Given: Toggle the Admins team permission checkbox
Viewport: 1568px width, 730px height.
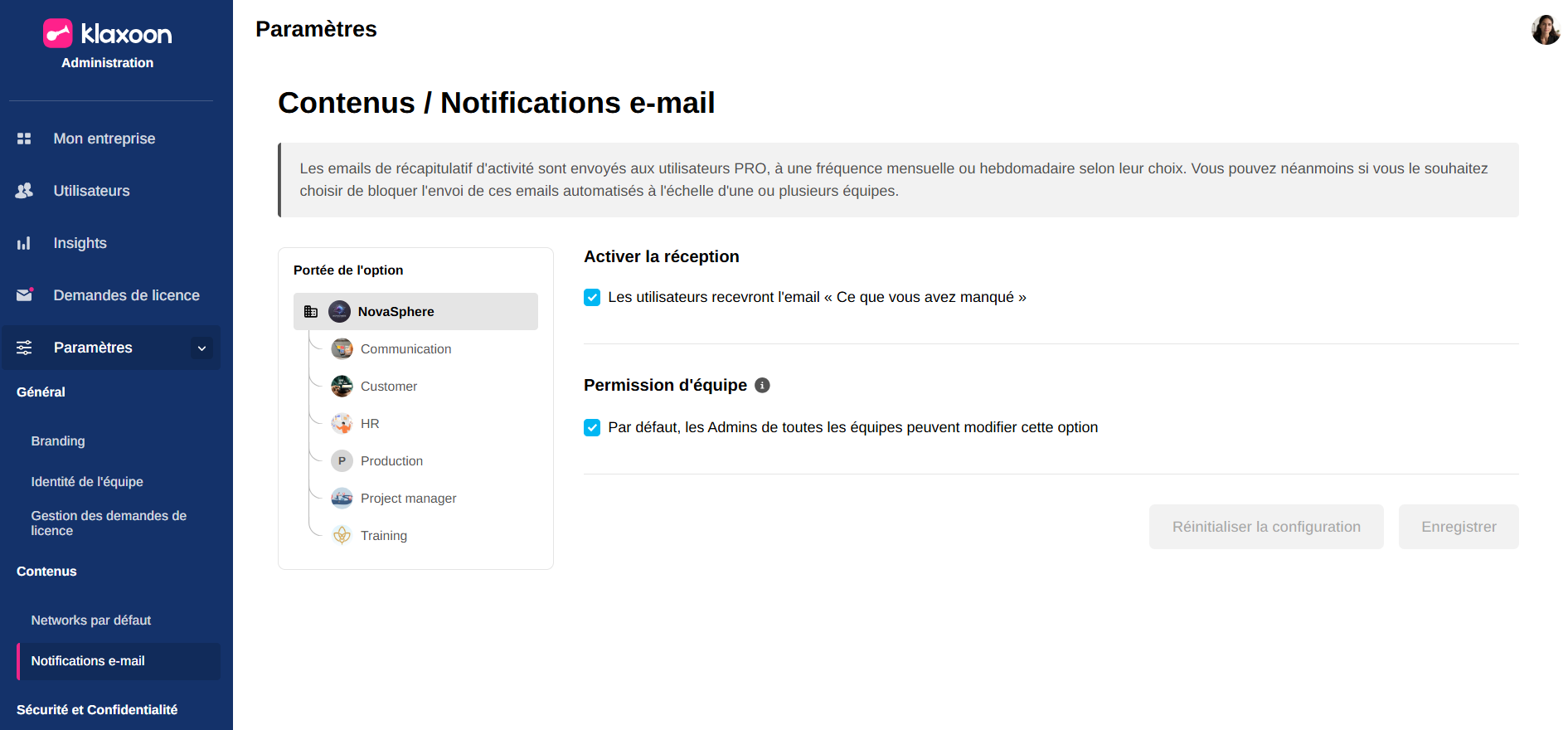Looking at the screenshot, I should (x=592, y=427).
